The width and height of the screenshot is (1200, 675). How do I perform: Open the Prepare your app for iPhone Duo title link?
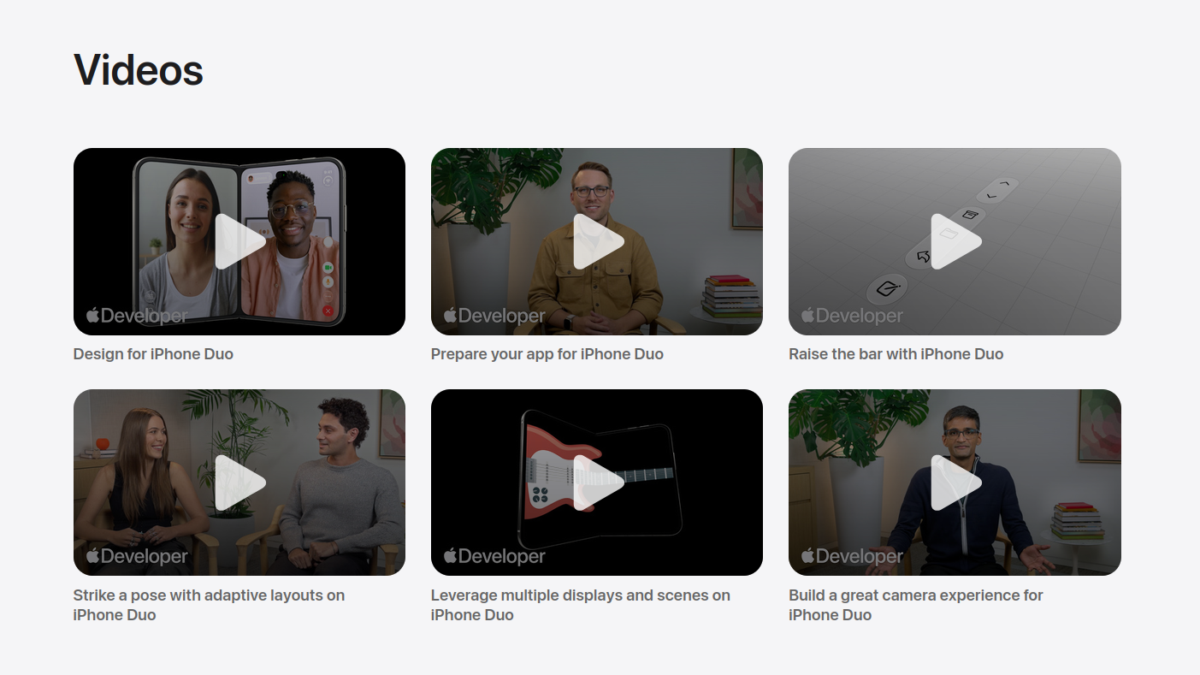point(547,354)
